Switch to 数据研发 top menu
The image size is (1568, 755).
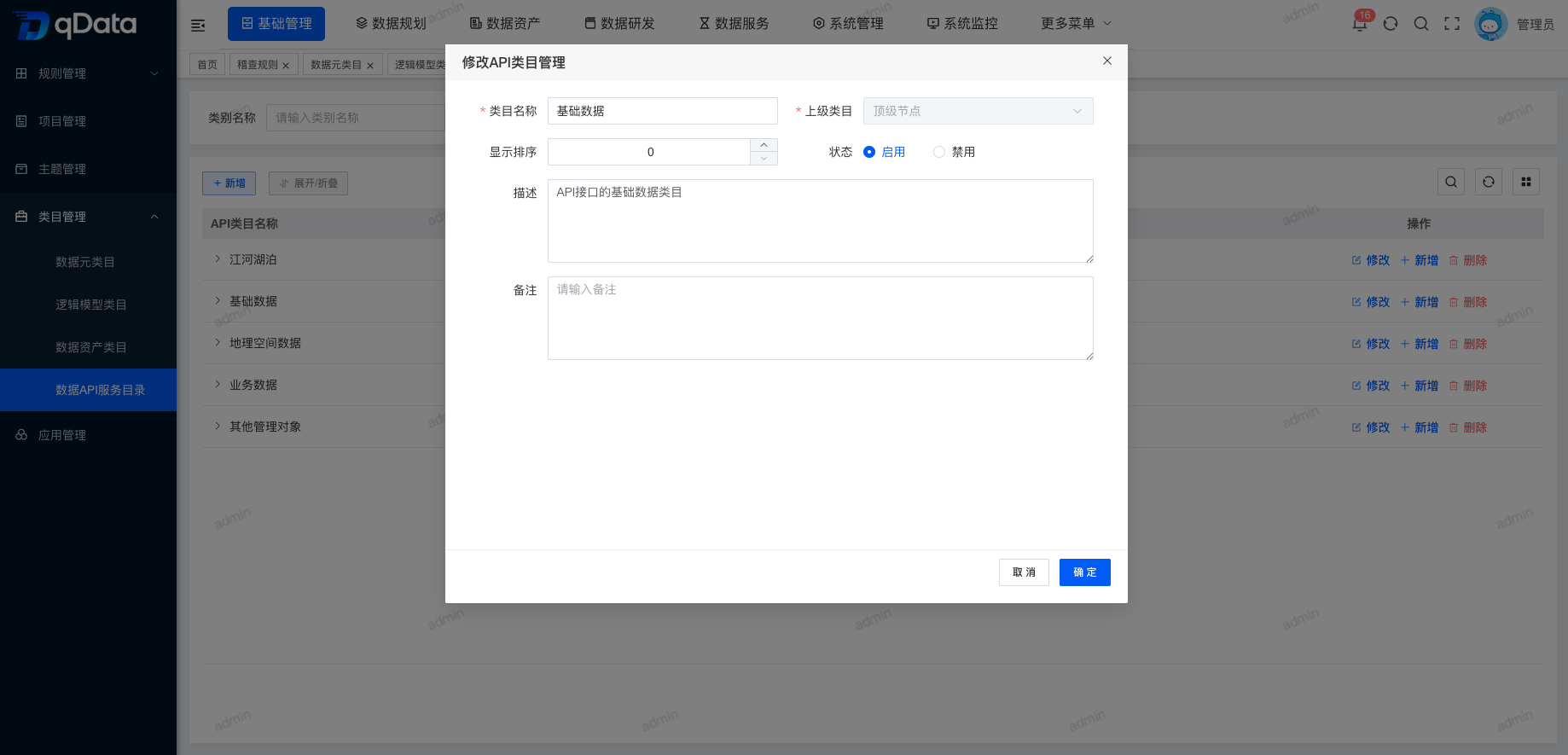point(619,24)
